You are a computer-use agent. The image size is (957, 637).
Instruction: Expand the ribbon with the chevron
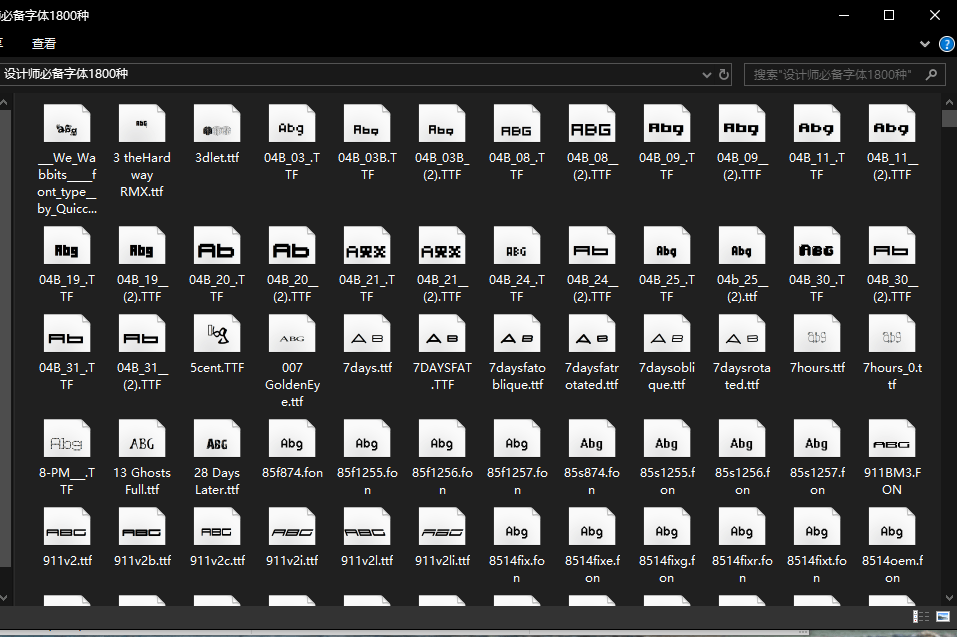(x=925, y=44)
